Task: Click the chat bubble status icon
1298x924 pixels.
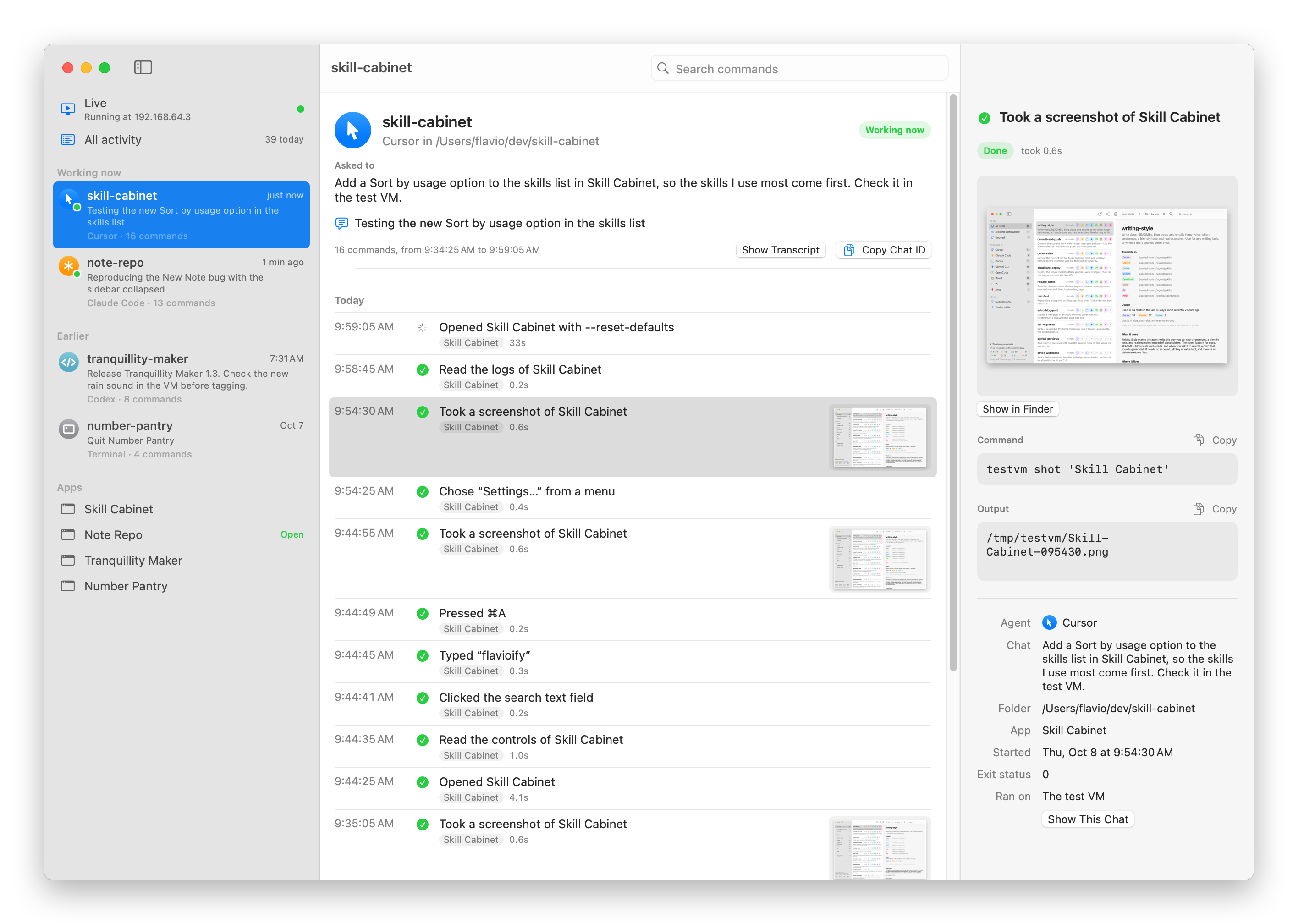Action: (x=342, y=224)
